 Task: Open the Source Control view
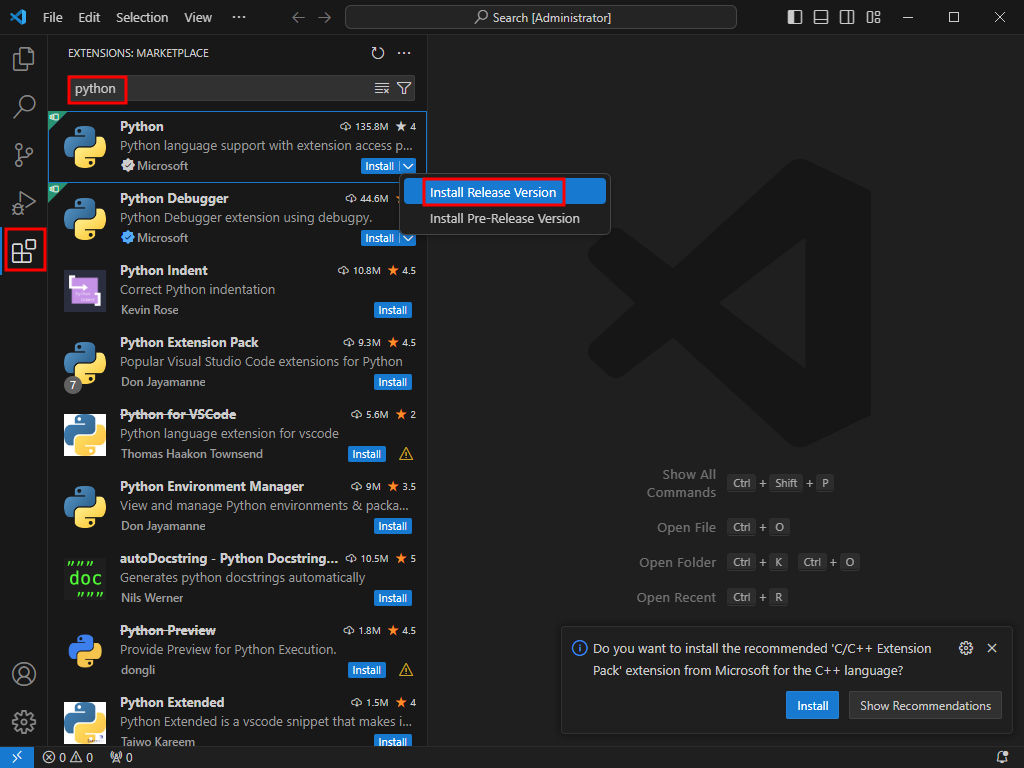tap(24, 155)
